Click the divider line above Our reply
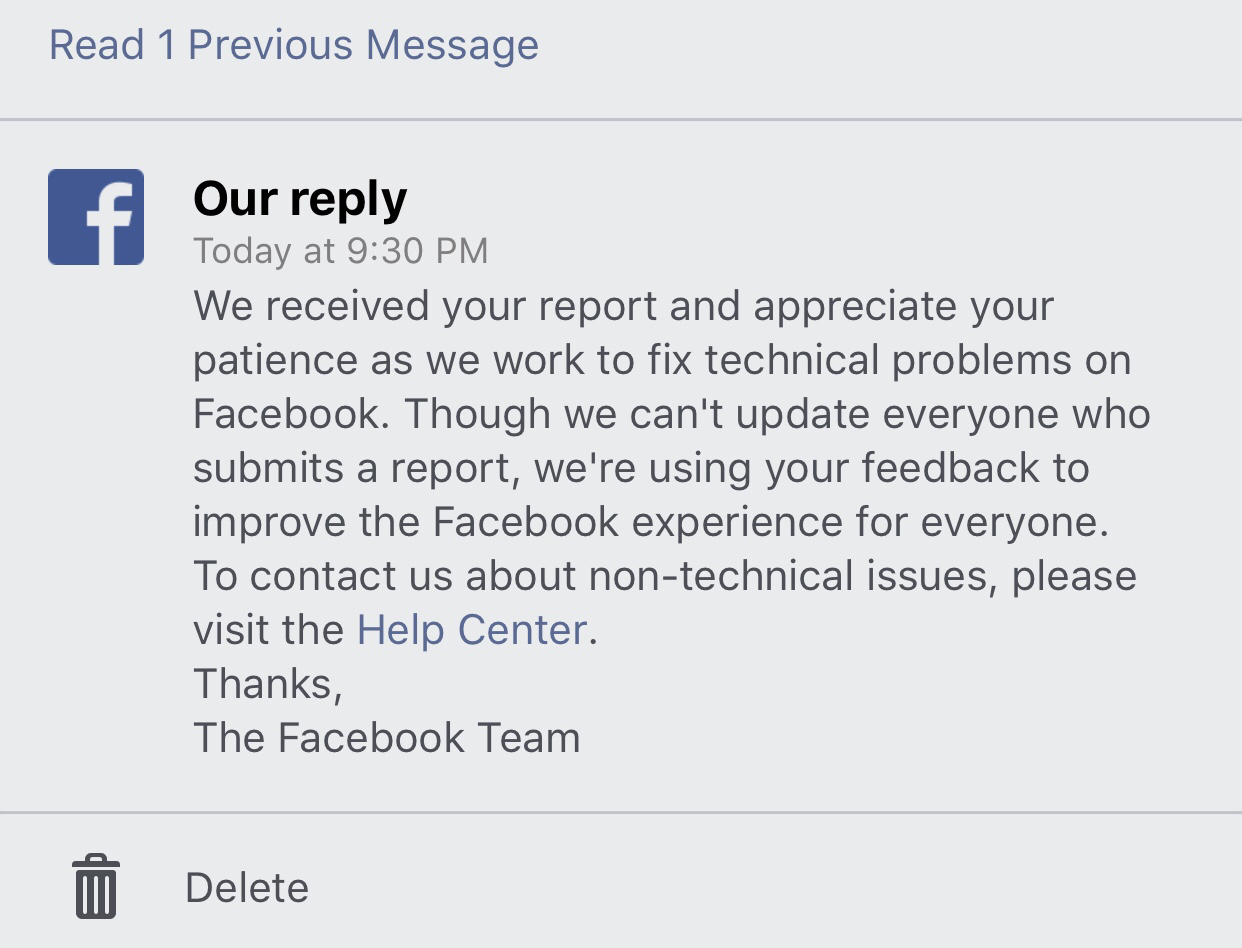Image resolution: width=1242 pixels, height=948 pixels. (x=621, y=120)
